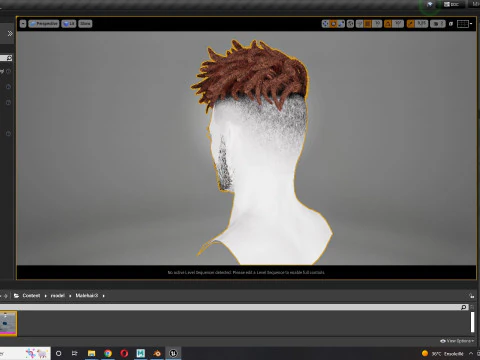480x360 pixels.
Task: Click the magnifier icon in search bar
Action: 464,307
